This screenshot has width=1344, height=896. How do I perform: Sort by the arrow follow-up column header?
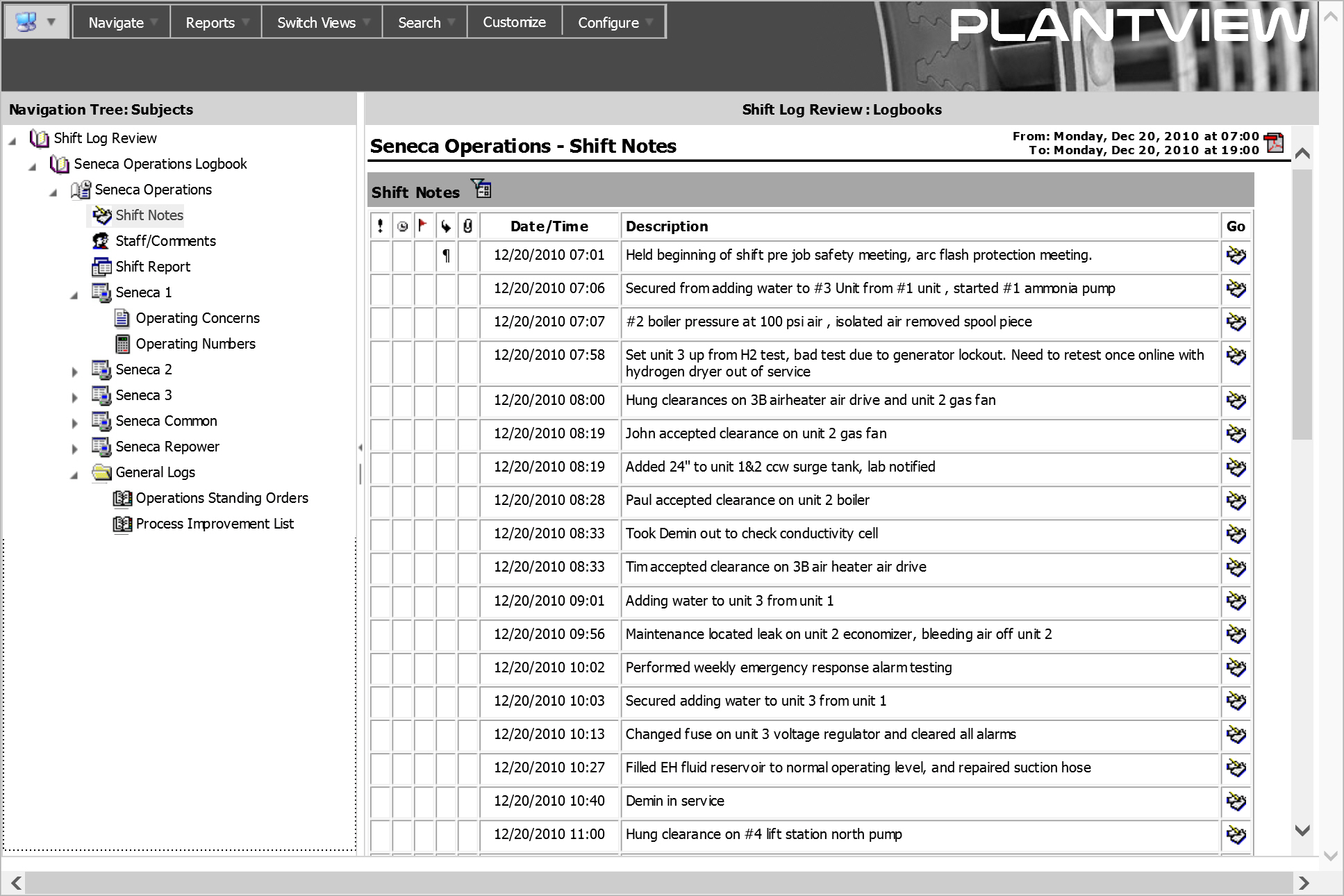click(x=446, y=226)
